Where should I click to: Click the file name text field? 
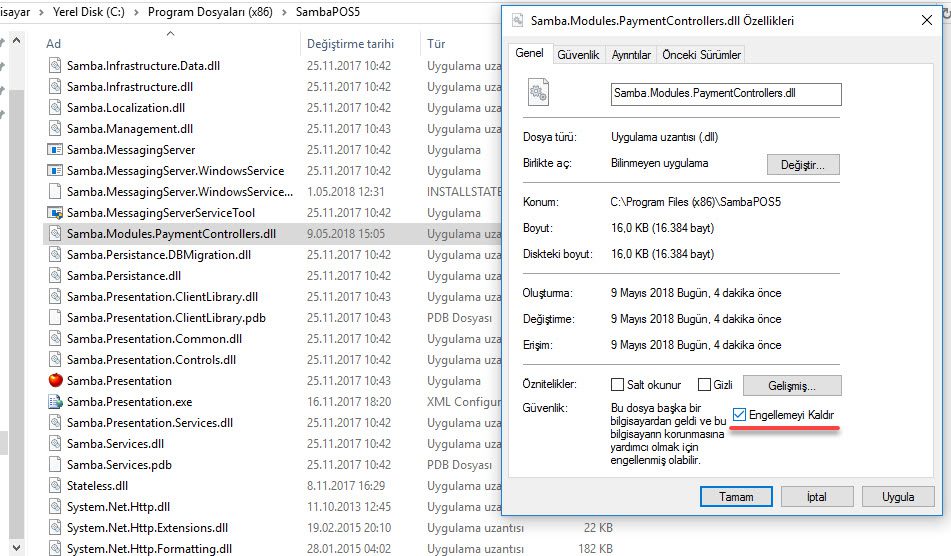coord(725,94)
